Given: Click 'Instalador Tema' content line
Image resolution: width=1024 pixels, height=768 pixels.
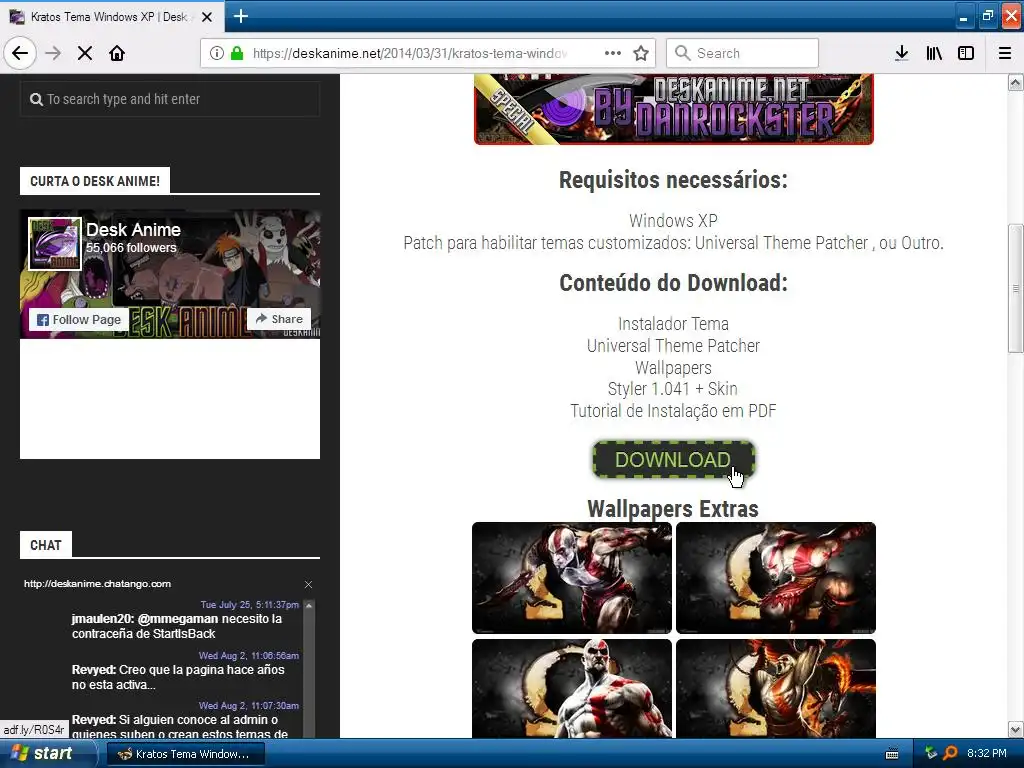Looking at the screenshot, I should 673,324.
